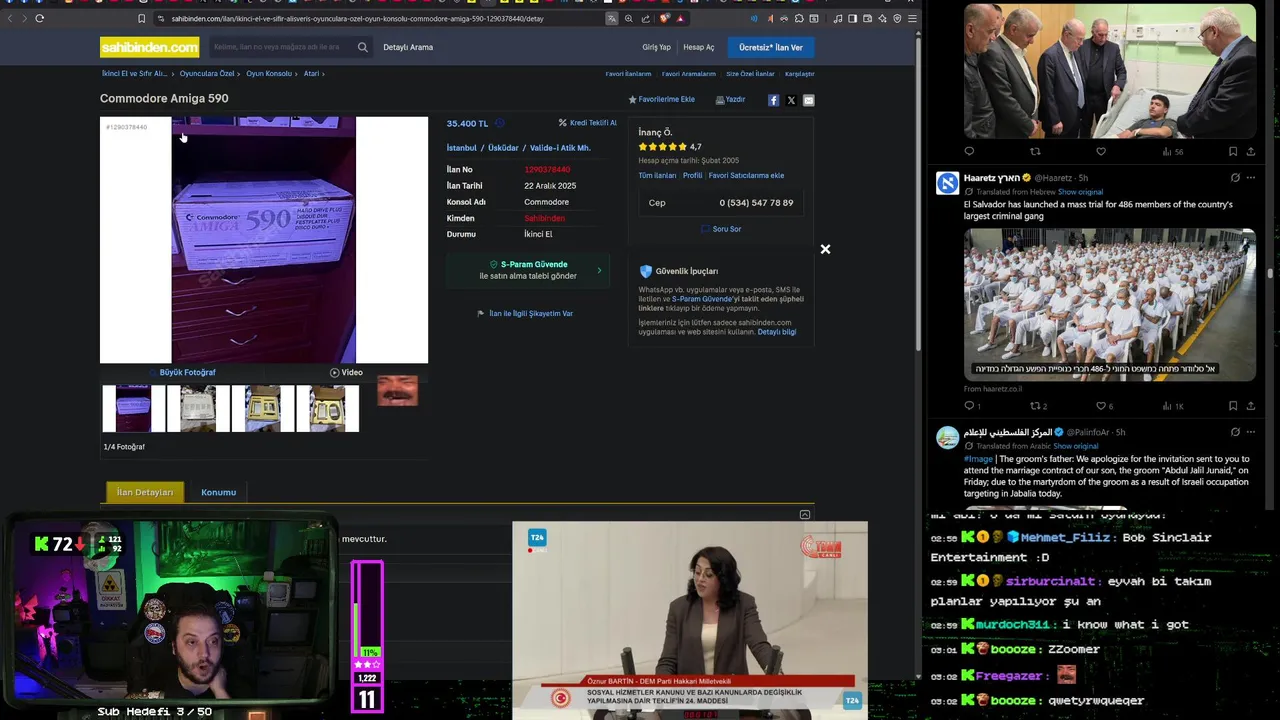Screen dimensions: 1280x720
Task: Click the sahibinden.com logo
Action: point(149,47)
